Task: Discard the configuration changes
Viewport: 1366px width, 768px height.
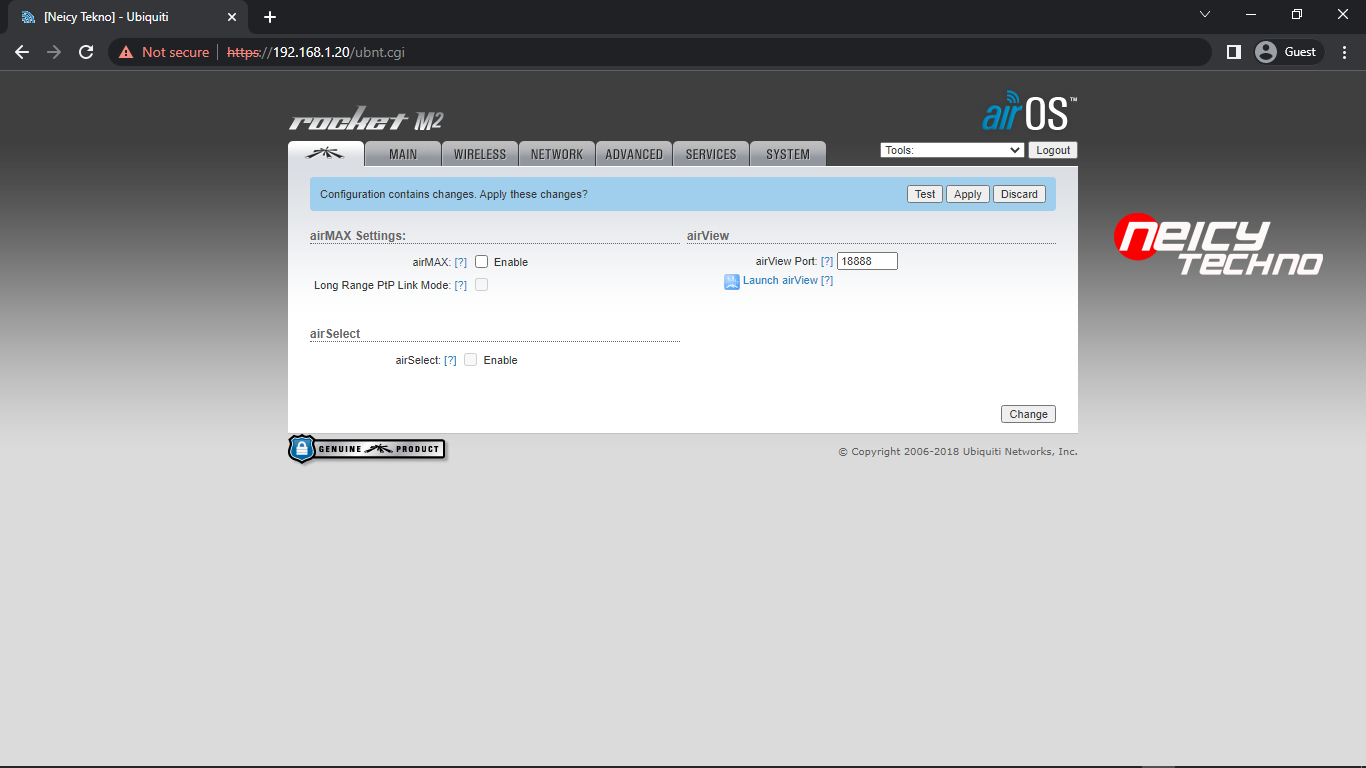Action: [x=1019, y=194]
